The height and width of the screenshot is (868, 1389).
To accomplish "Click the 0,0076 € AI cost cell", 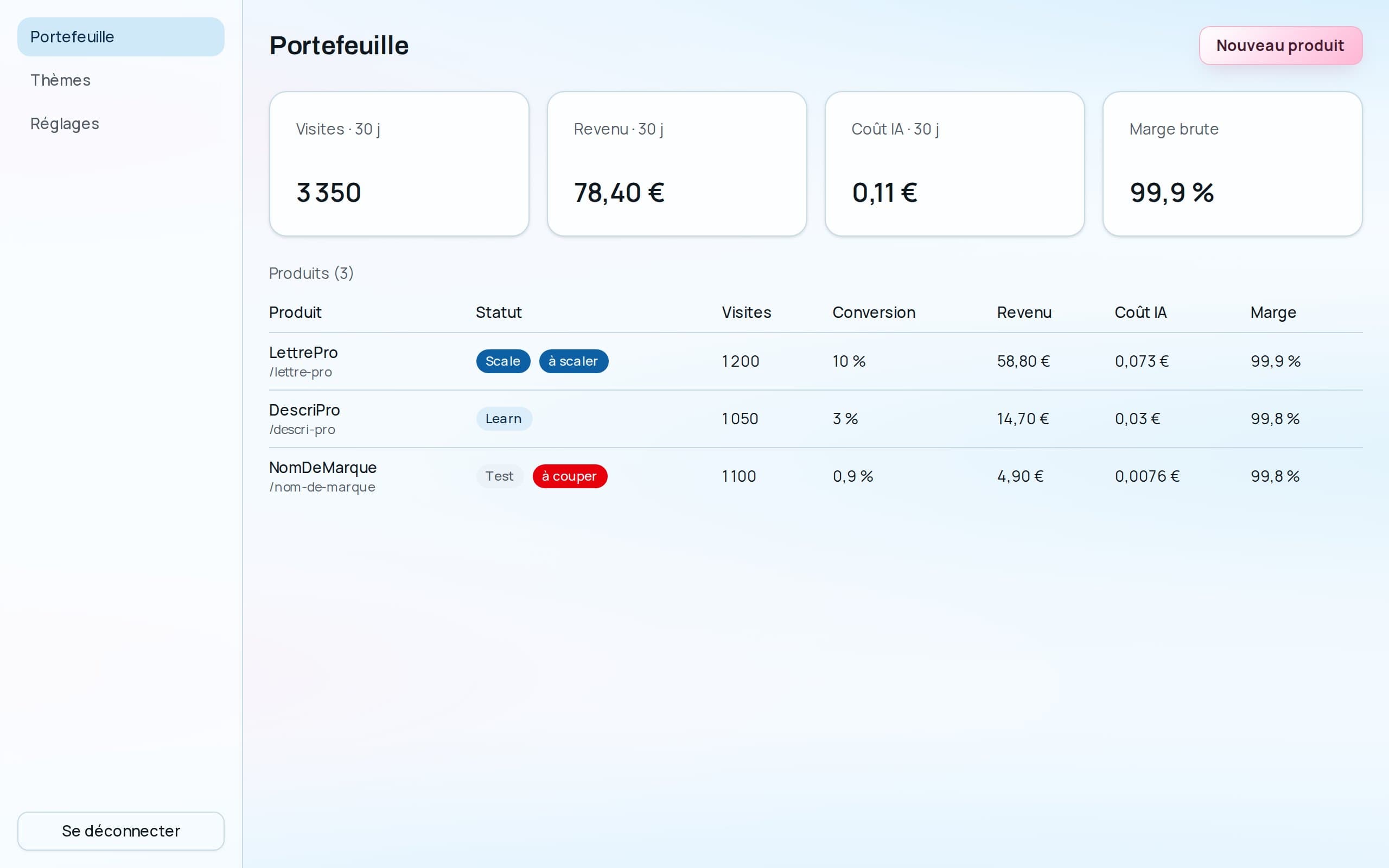I will [1148, 476].
